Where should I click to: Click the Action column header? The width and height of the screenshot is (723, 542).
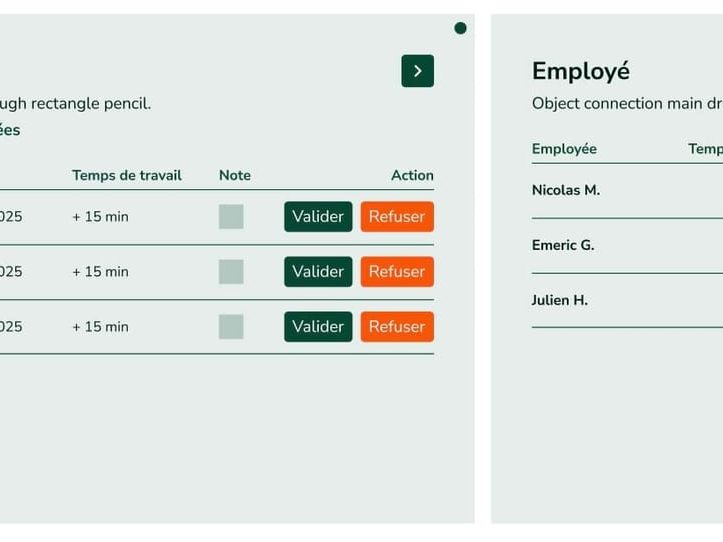click(x=412, y=176)
